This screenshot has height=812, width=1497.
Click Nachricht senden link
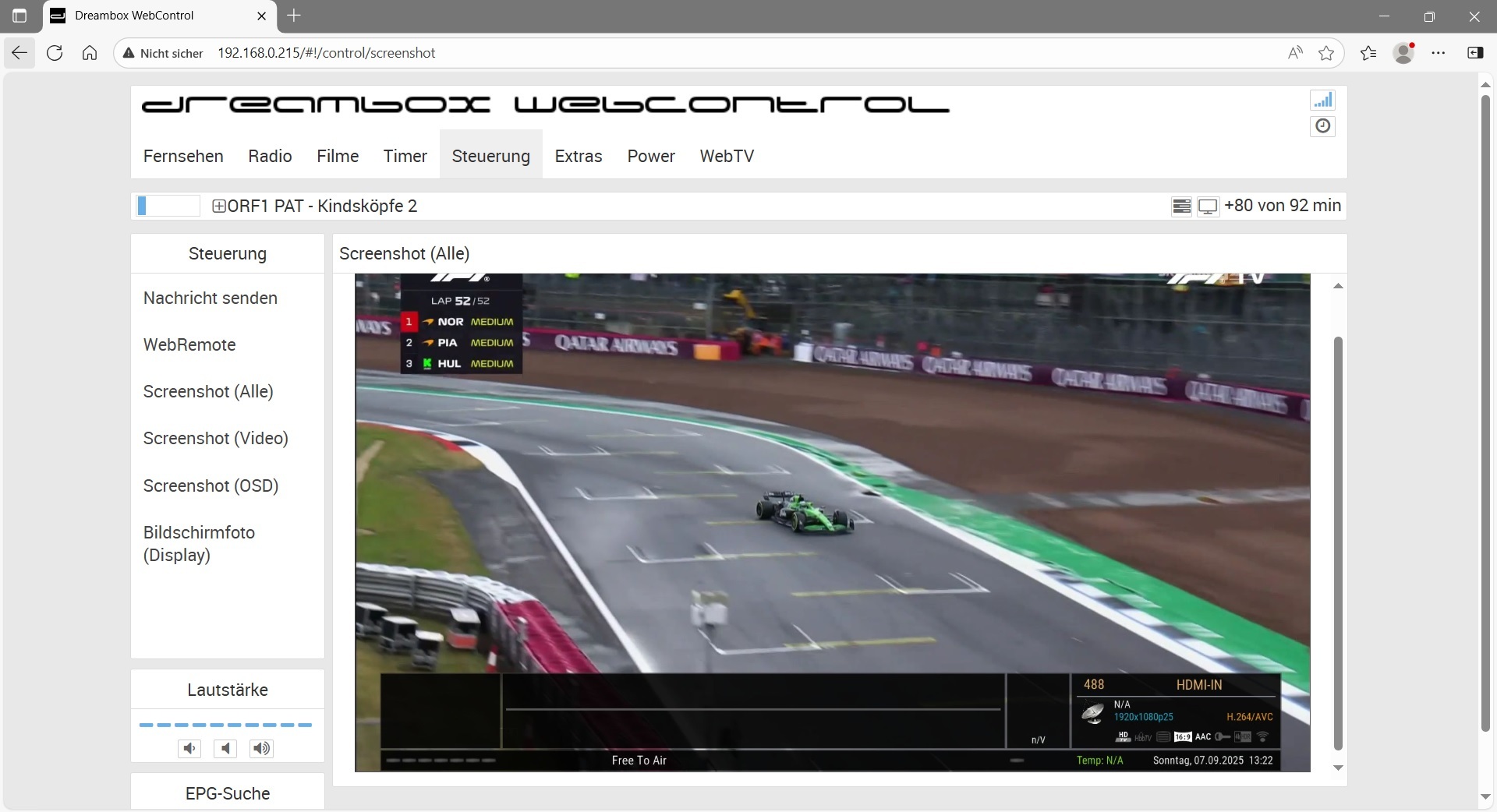[x=211, y=298]
